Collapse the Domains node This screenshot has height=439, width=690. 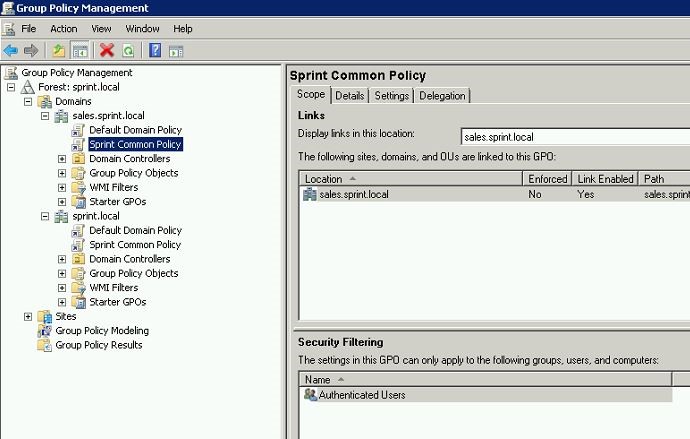(x=28, y=102)
